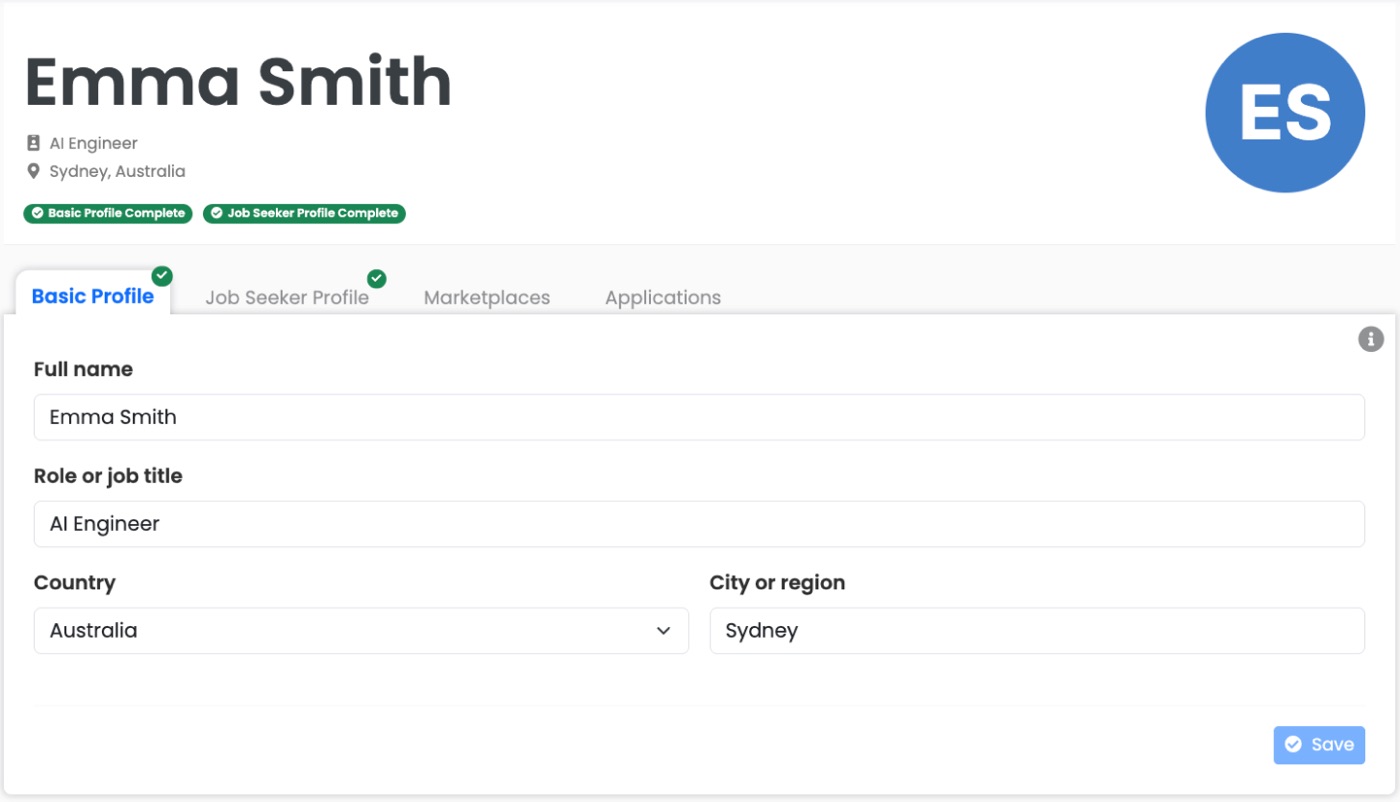Click the Sydney, Australia location text

click(x=117, y=171)
